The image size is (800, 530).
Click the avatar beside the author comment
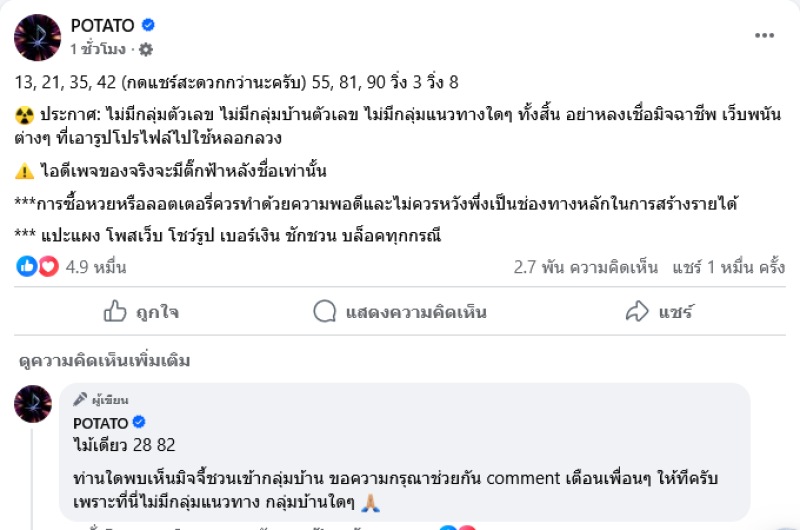[x=33, y=404]
